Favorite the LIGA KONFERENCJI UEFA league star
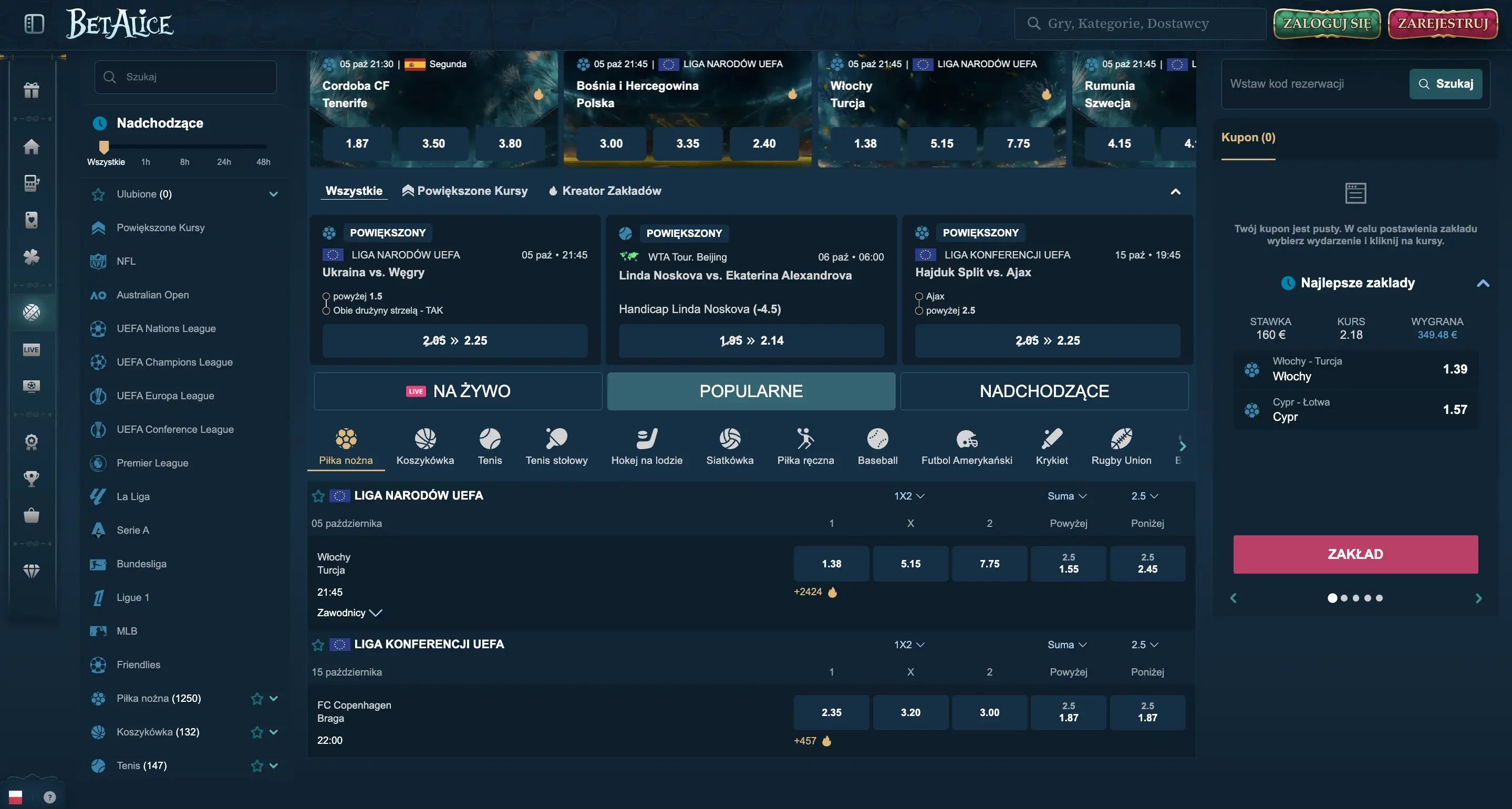The width and height of the screenshot is (1512, 809). (318, 645)
